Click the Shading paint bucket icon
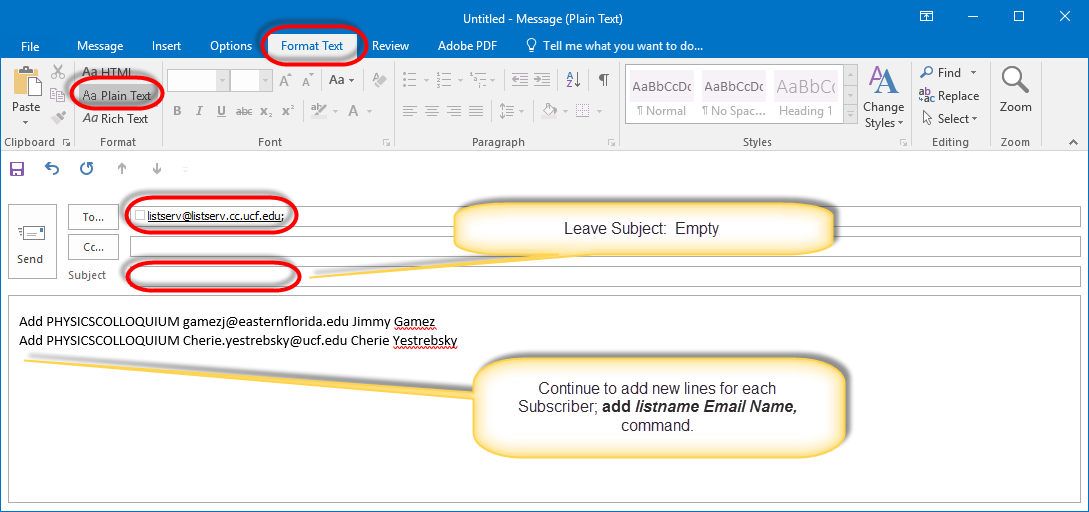Screen dimensions: 1089x512 coord(549,110)
